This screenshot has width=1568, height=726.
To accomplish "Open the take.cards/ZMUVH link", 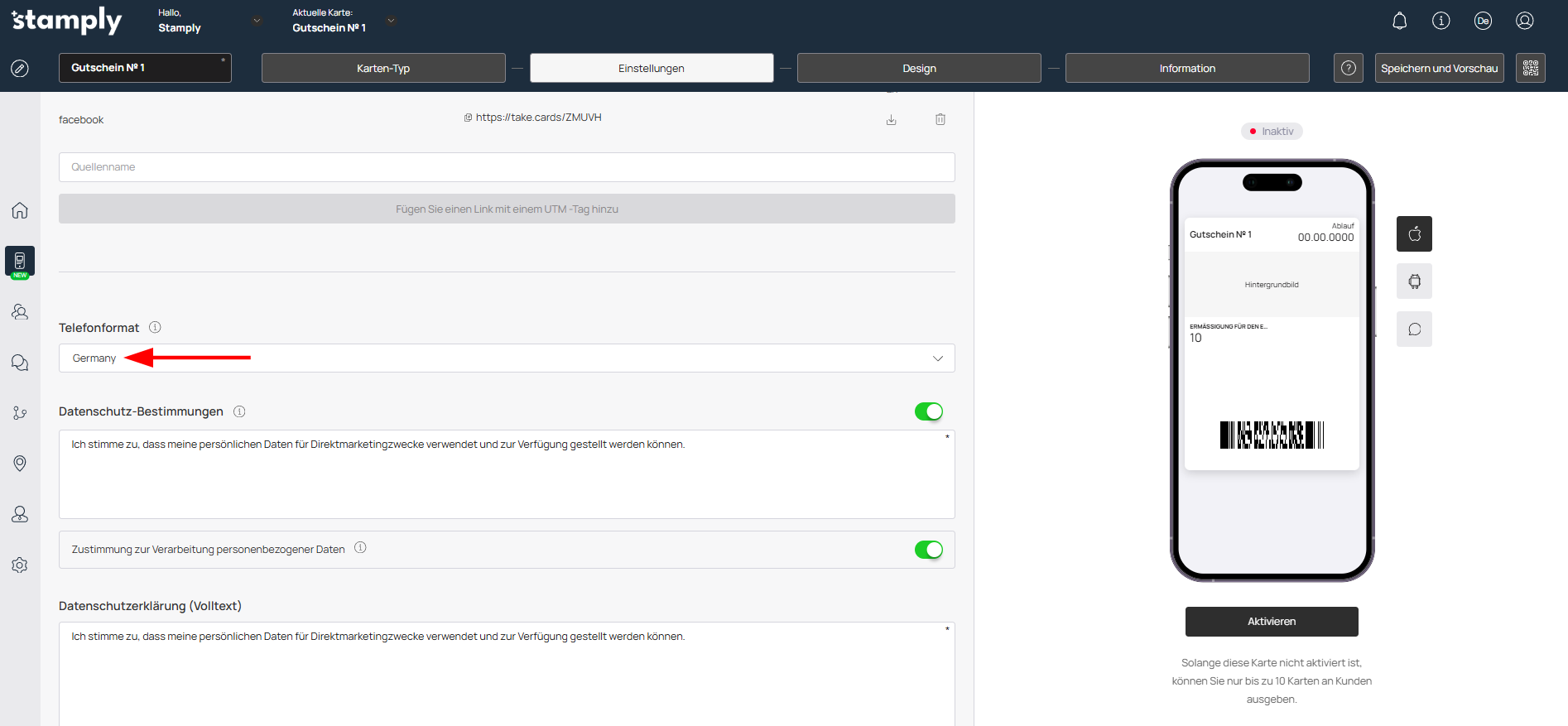I will pyautogui.click(x=538, y=118).
